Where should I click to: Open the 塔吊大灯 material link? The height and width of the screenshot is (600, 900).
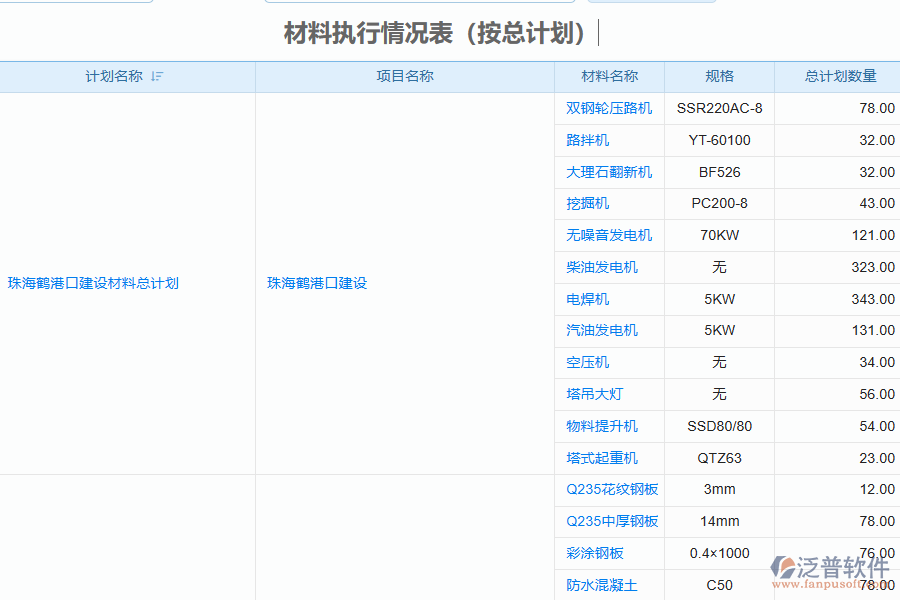(x=594, y=394)
